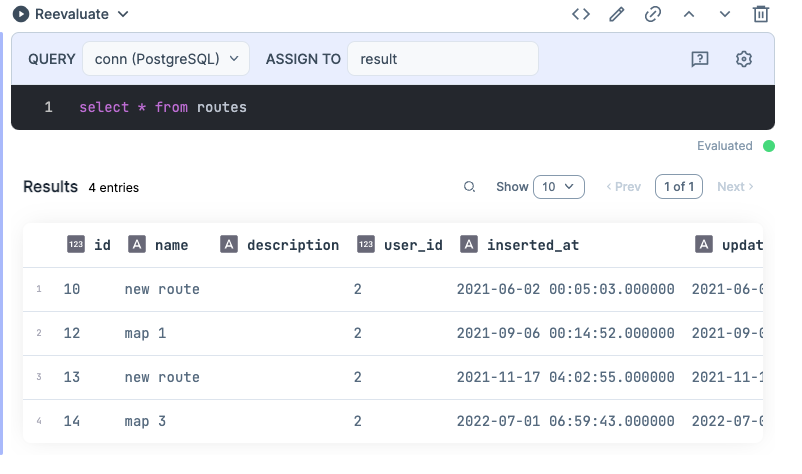Screen dimensions: 802x474
Task: Click the green Evaluated status dot
Action: tap(769, 146)
